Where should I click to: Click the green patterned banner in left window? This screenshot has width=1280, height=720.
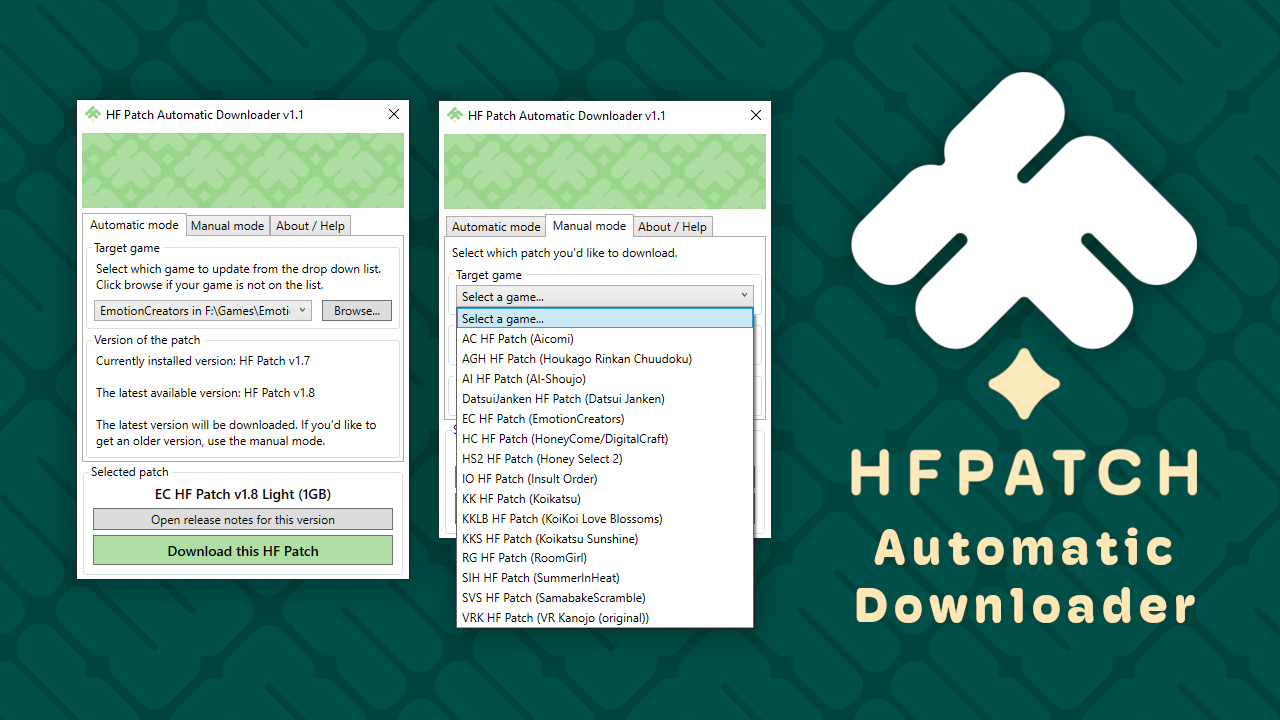tap(243, 170)
